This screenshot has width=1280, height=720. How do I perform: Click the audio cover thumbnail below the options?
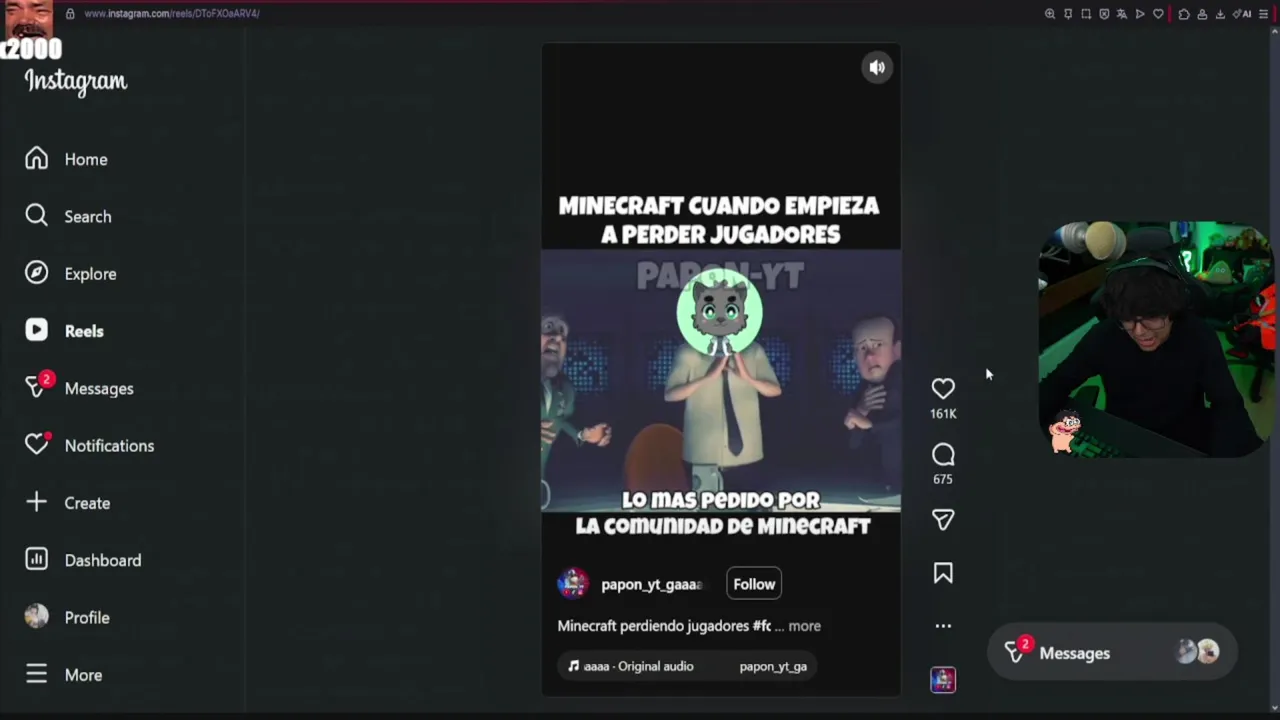click(x=943, y=680)
